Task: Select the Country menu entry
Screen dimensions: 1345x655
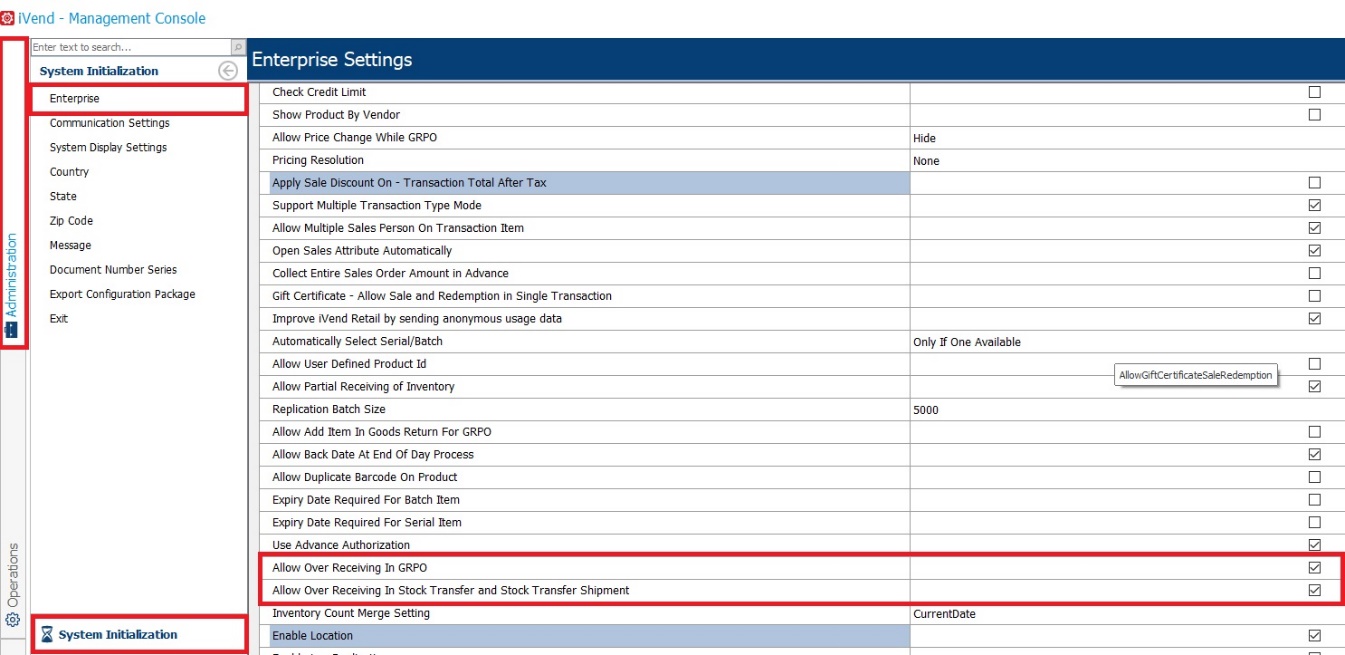Action: [69, 172]
